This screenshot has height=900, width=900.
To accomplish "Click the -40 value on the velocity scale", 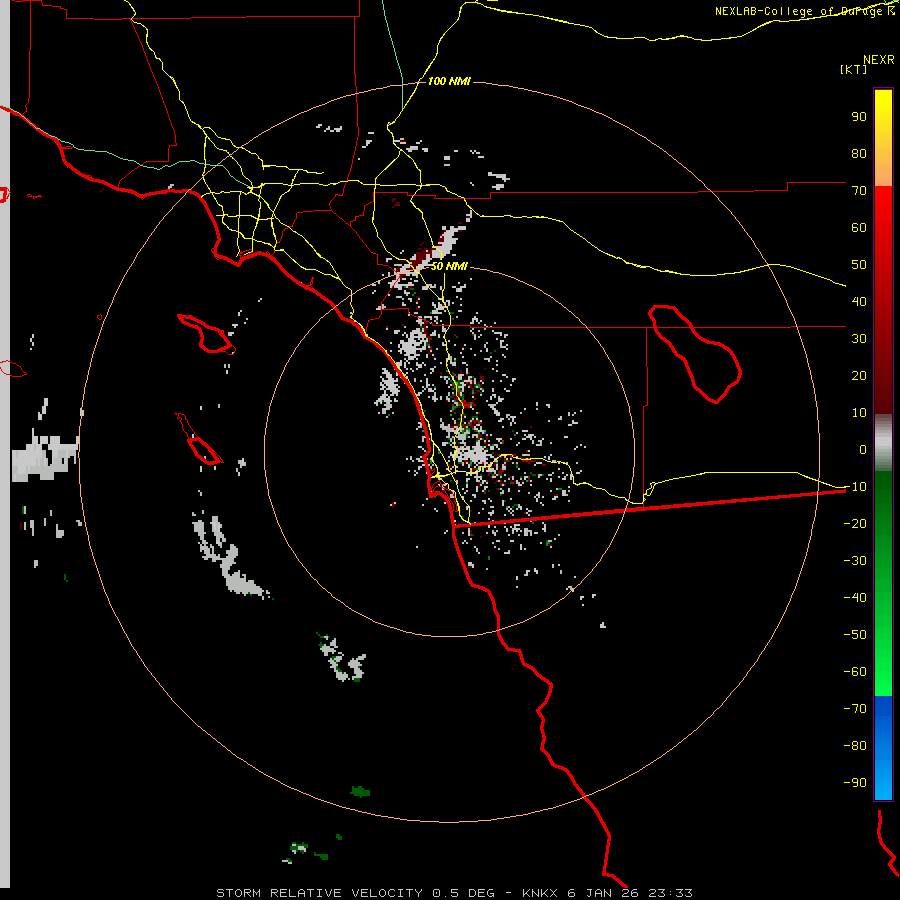I will tap(855, 598).
